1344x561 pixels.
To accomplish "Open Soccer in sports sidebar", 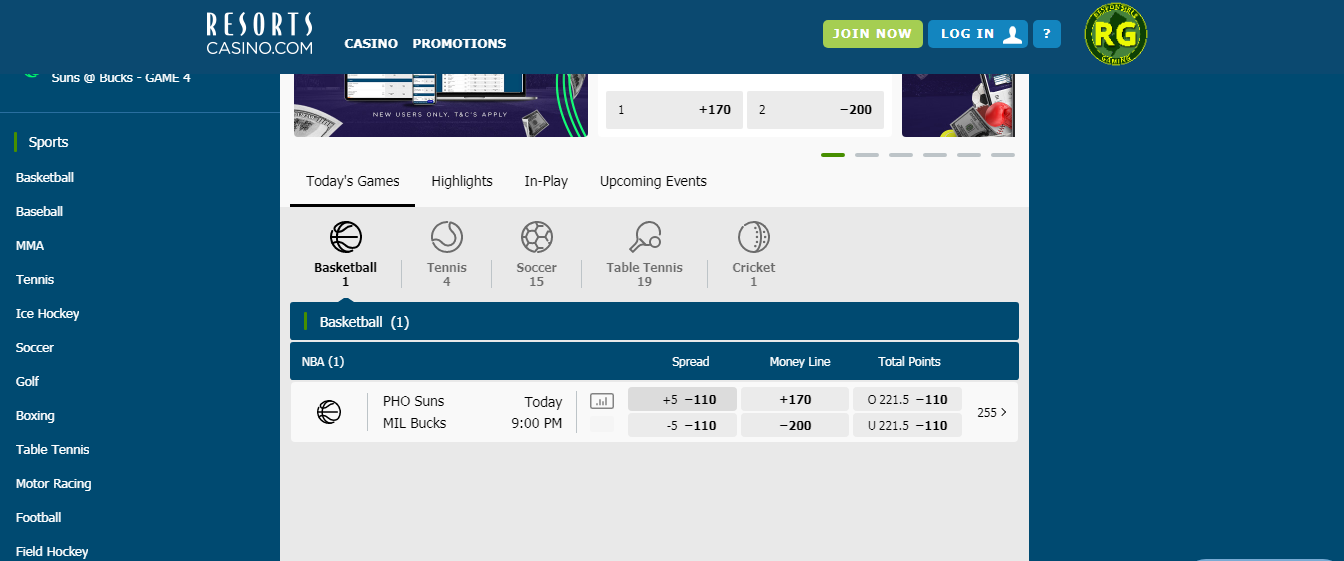I will (x=35, y=348).
